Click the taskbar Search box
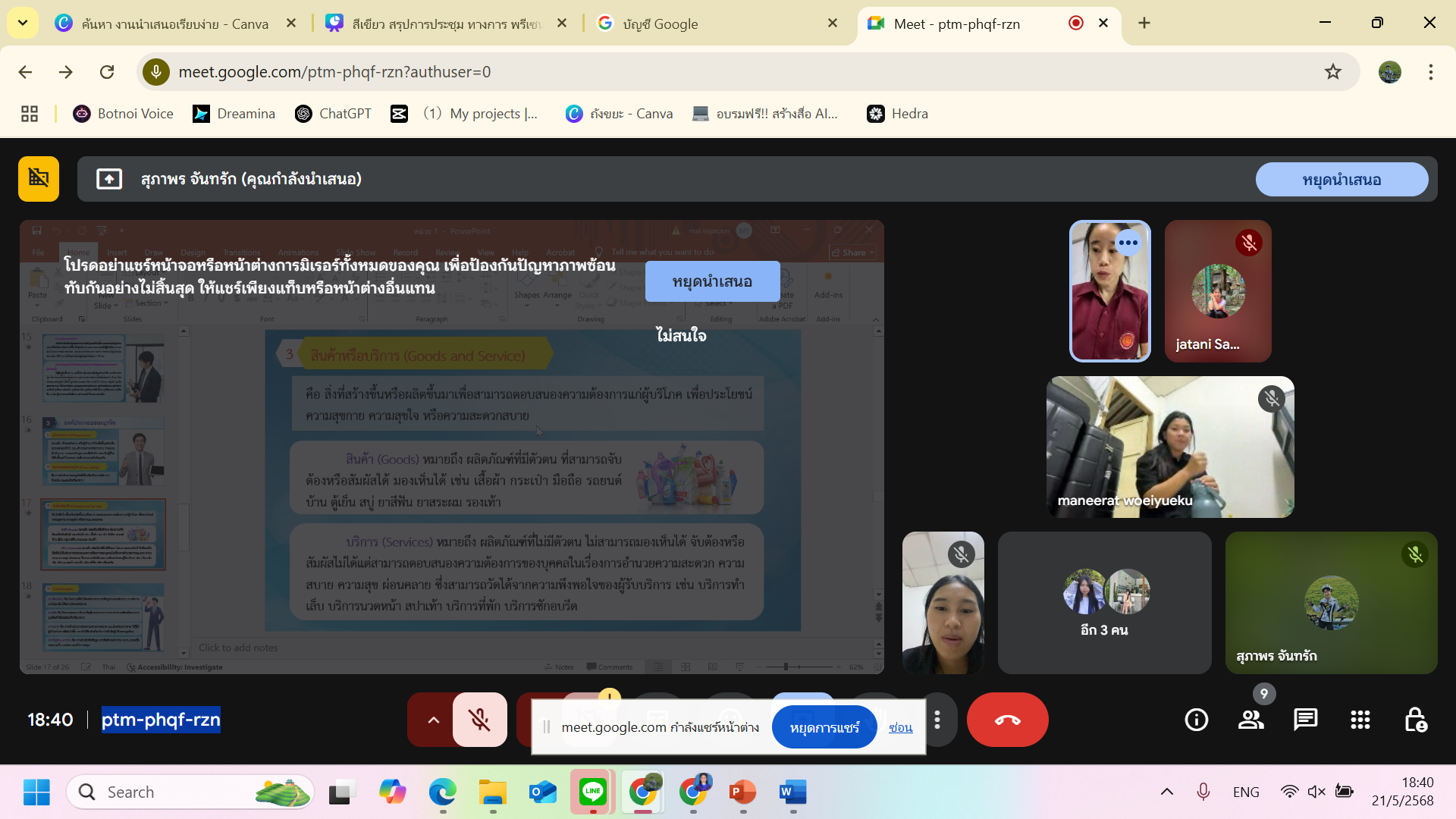Image resolution: width=1456 pixels, height=819 pixels. pyautogui.click(x=190, y=792)
